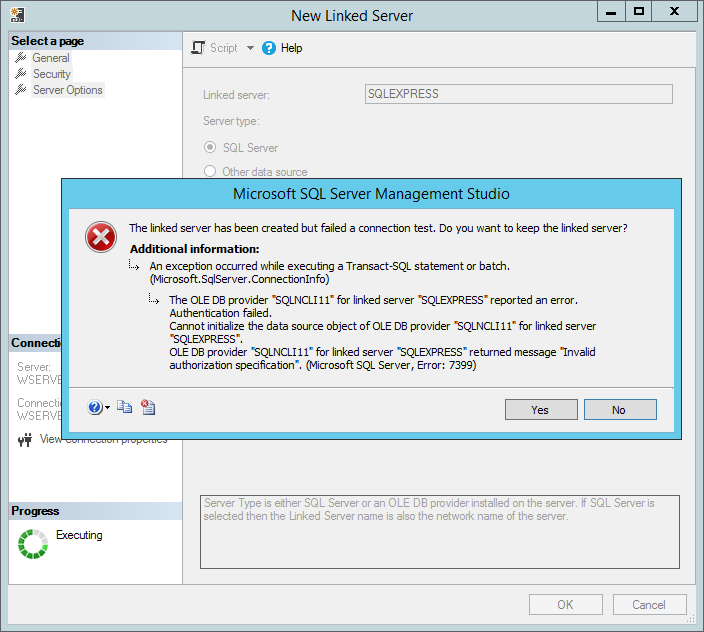
Task: Open the Server Options page
Action: click(x=68, y=90)
